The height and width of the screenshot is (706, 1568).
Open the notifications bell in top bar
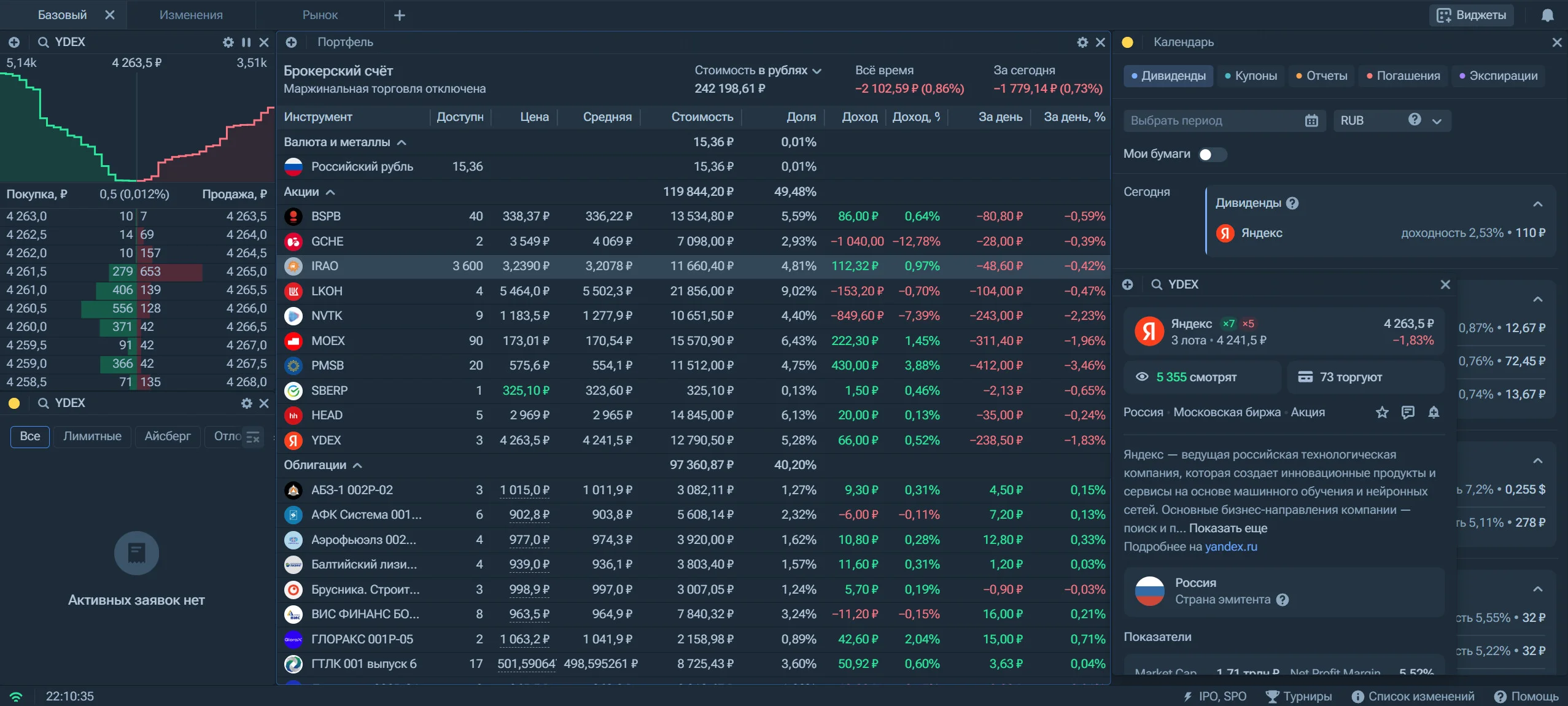(1548, 15)
